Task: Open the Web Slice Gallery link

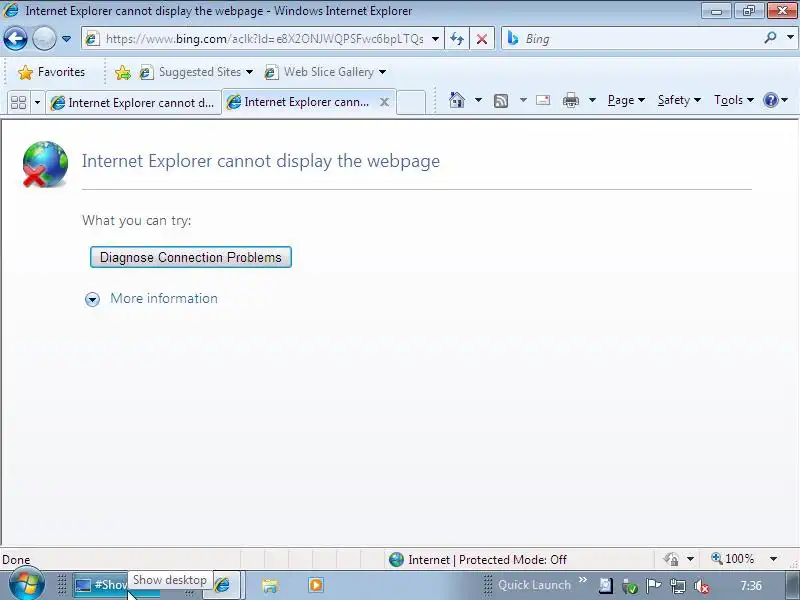Action: tap(325, 72)
